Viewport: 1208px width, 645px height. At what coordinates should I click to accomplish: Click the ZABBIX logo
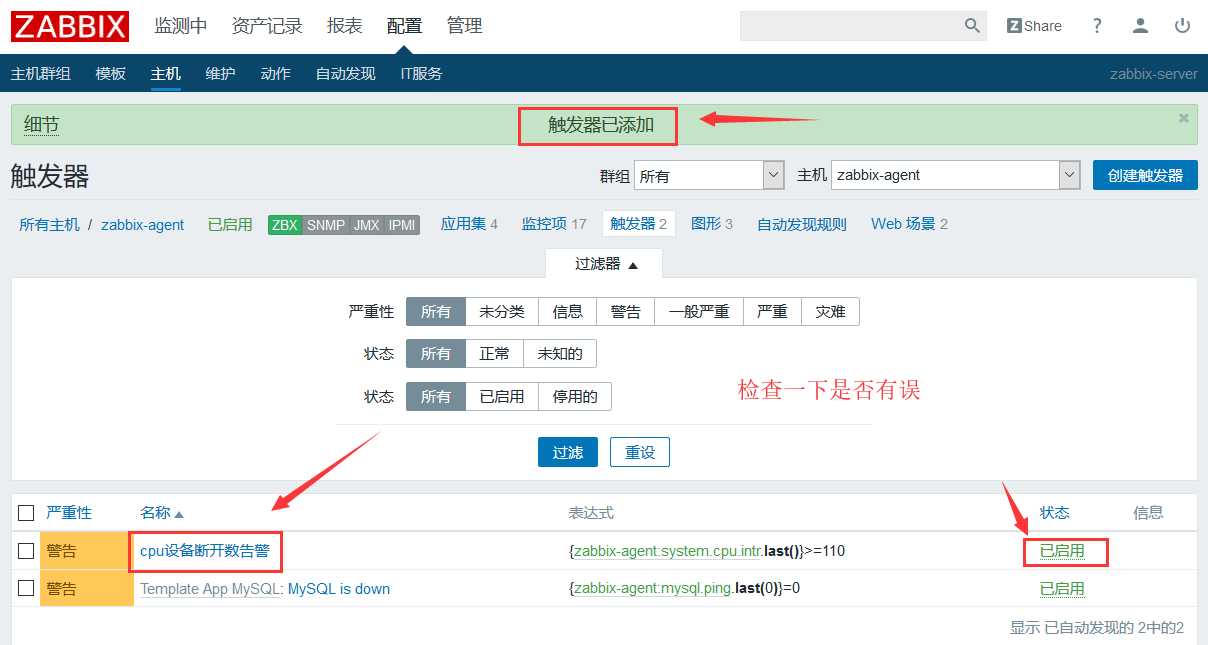coord(70,25)
